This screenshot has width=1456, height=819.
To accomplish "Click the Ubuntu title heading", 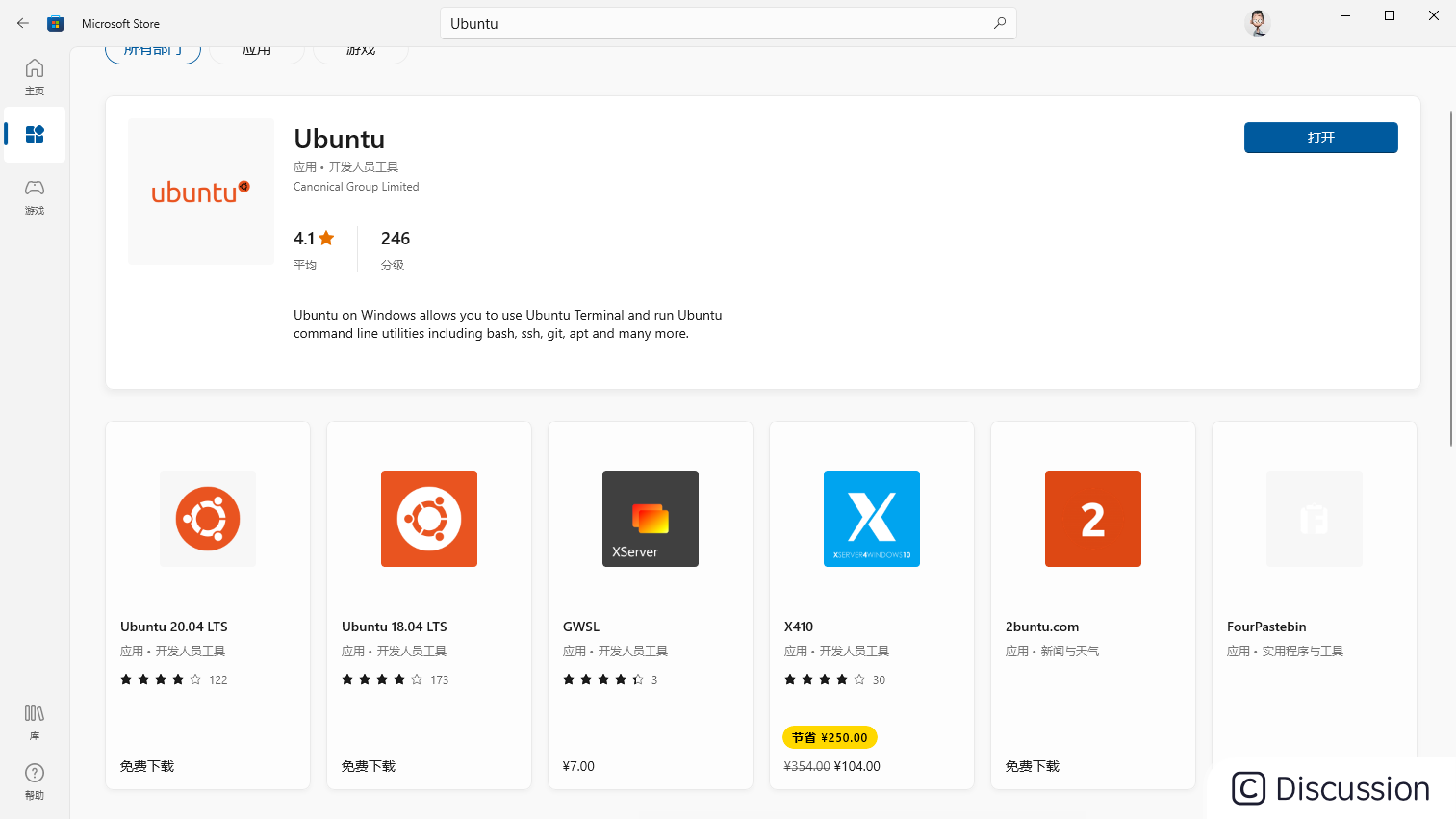I will coord(340,139).
